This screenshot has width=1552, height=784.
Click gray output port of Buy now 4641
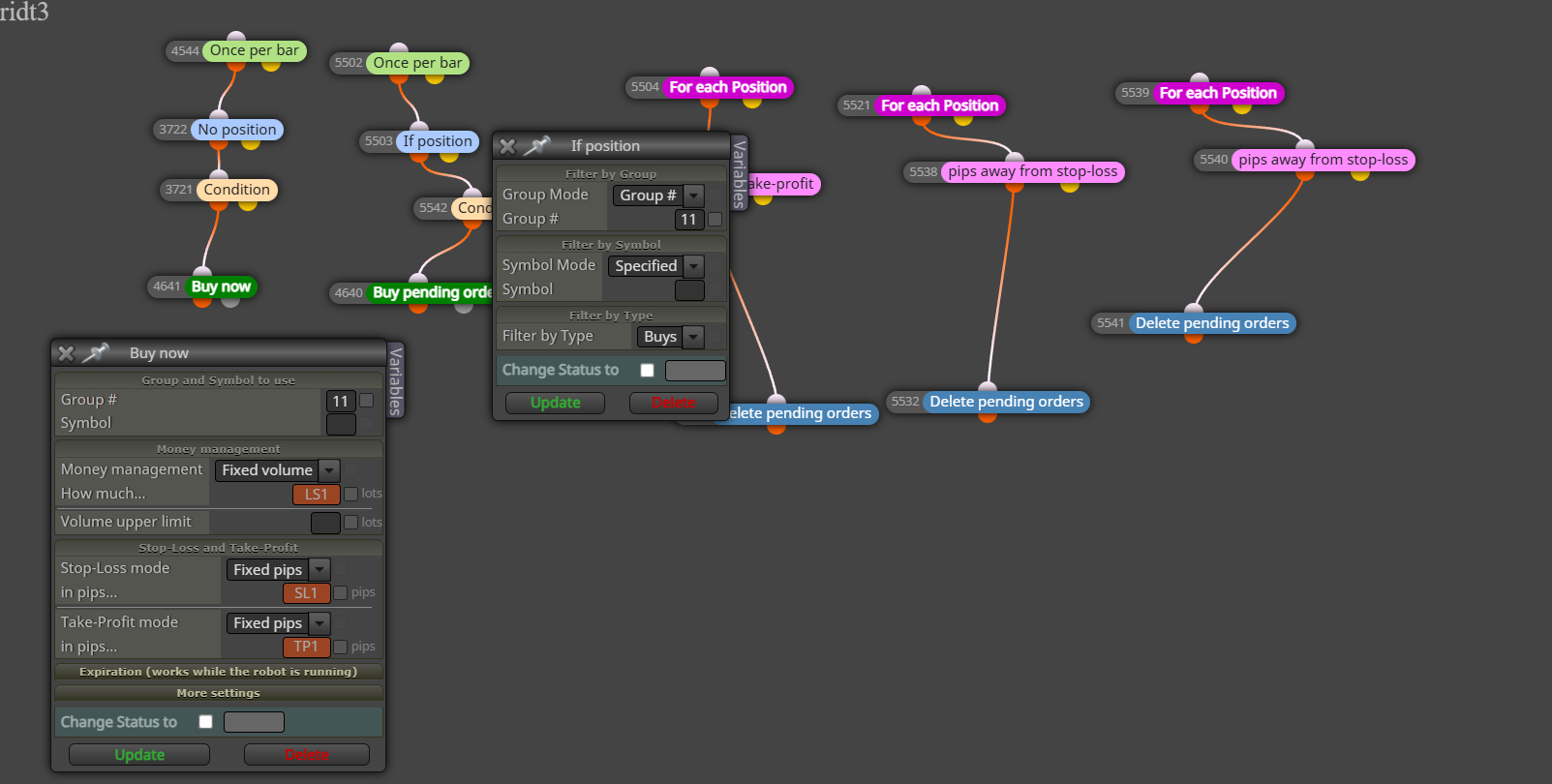click(x=230, y=301)
